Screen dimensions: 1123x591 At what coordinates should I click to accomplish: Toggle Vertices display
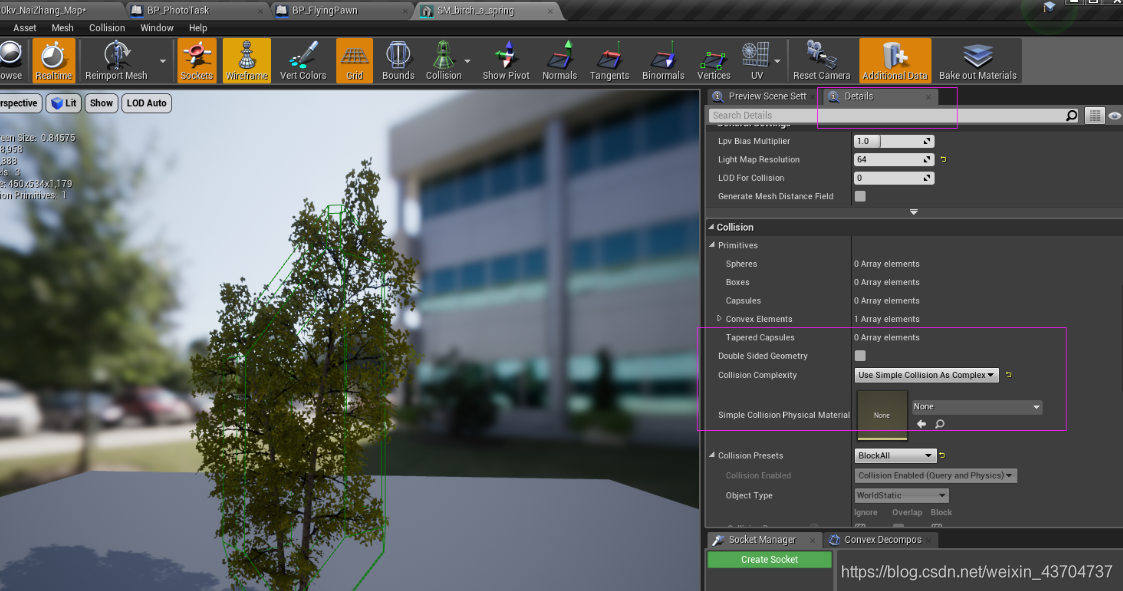713,61
